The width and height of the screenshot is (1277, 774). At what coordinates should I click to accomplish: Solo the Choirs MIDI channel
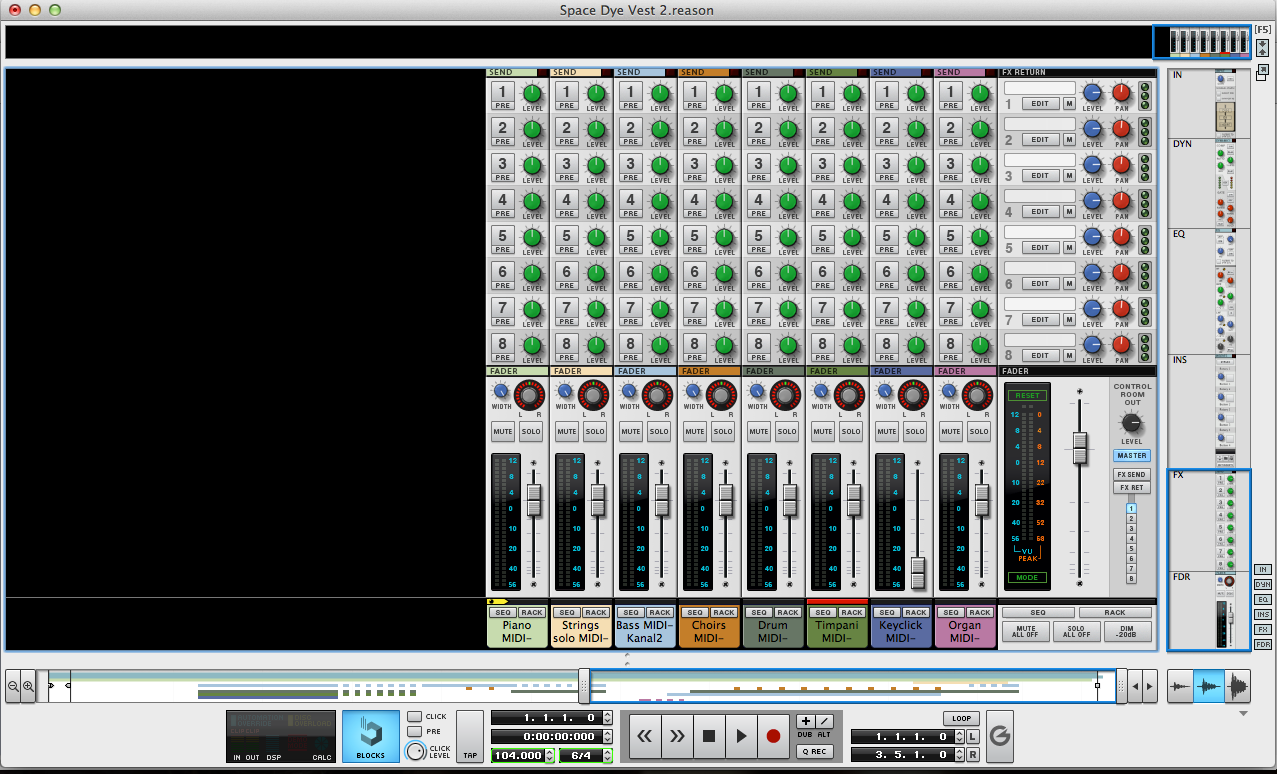[723, 432]
